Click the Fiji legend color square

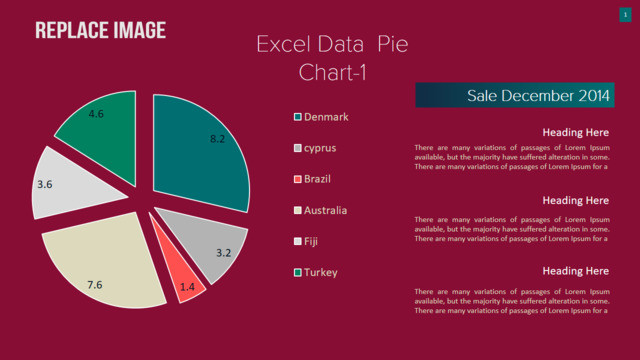coord(298,241)
